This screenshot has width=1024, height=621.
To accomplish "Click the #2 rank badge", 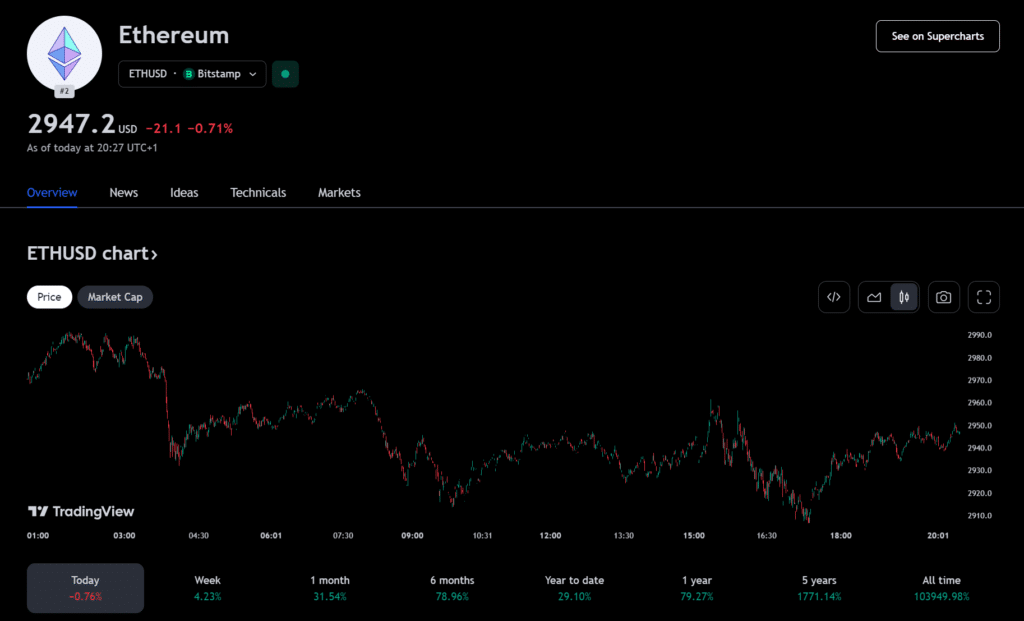I will 63,92.
